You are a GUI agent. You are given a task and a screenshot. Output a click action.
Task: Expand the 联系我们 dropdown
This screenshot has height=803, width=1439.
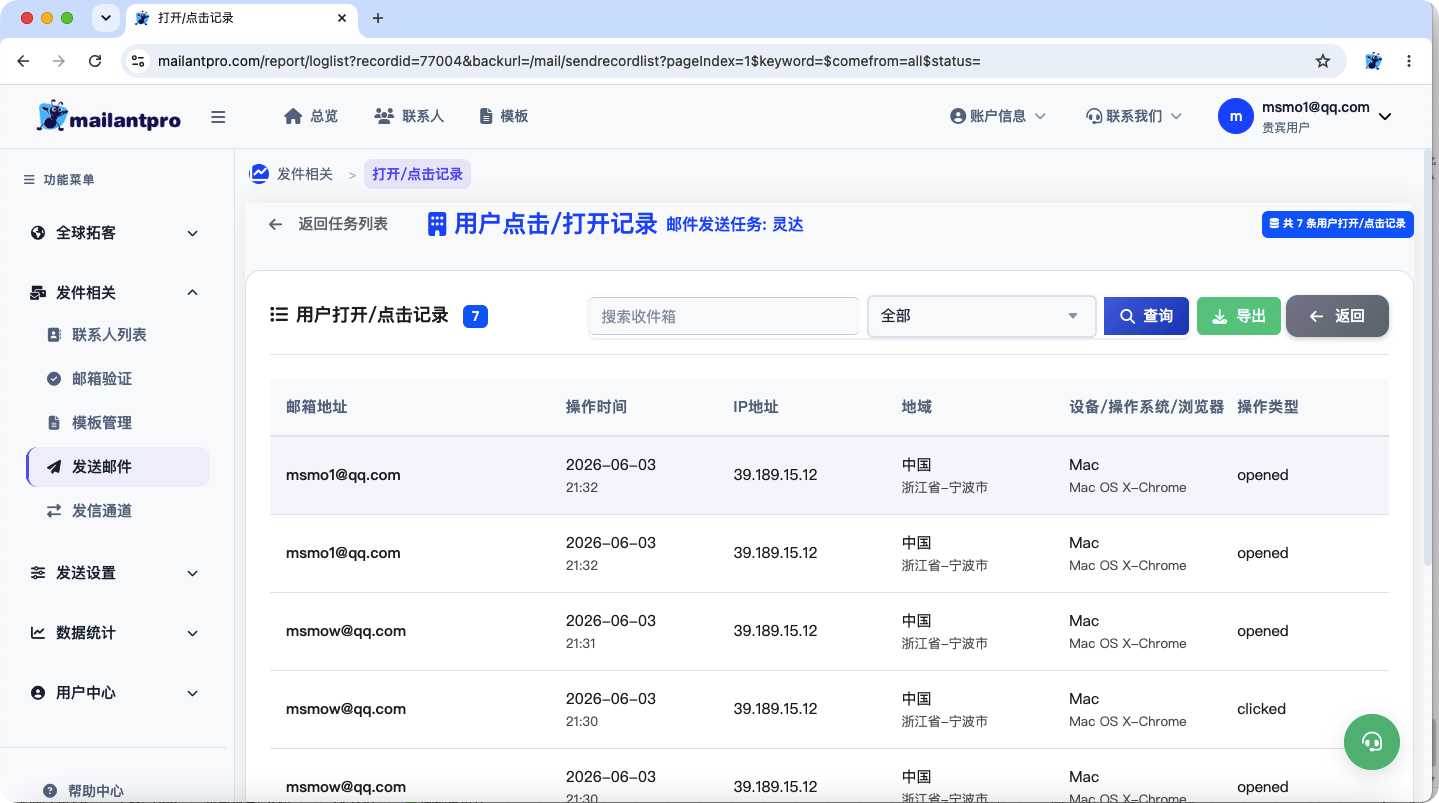pyautogui.click(x=1134, y=116)
